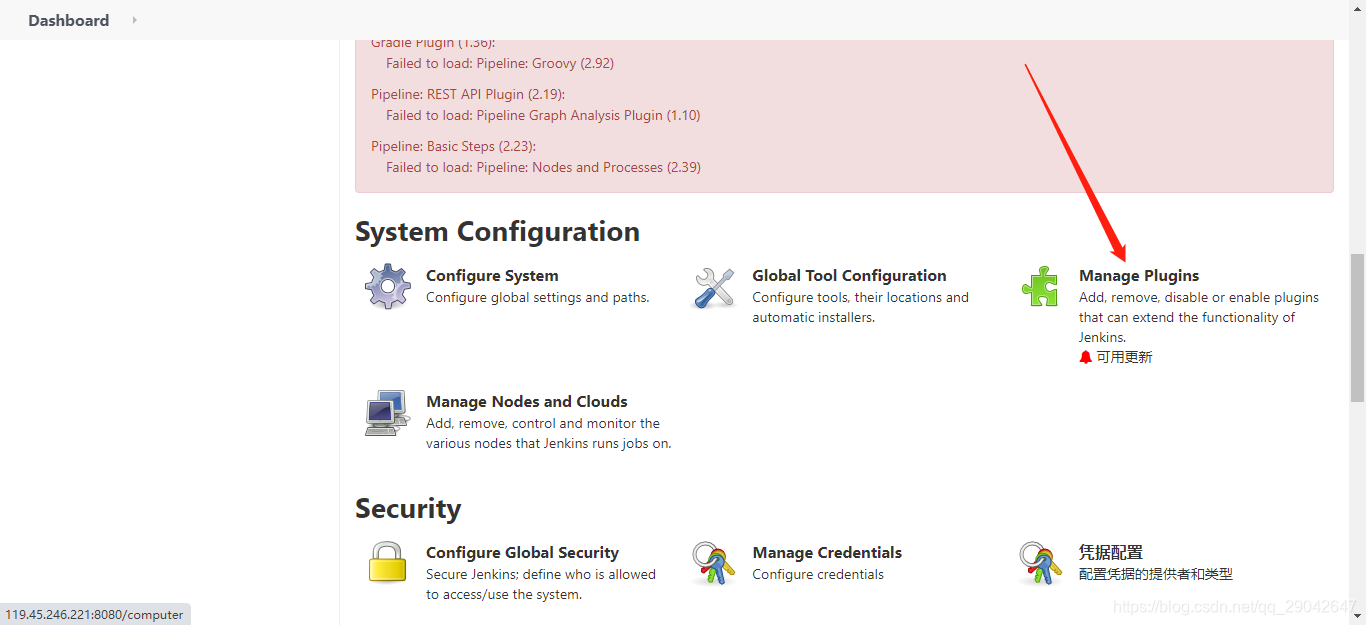Viewport: 1366px width, 625px height.
Task: Click the 配置凭据的提供者和类型 description text
Action: click(x=1156, y=574)
